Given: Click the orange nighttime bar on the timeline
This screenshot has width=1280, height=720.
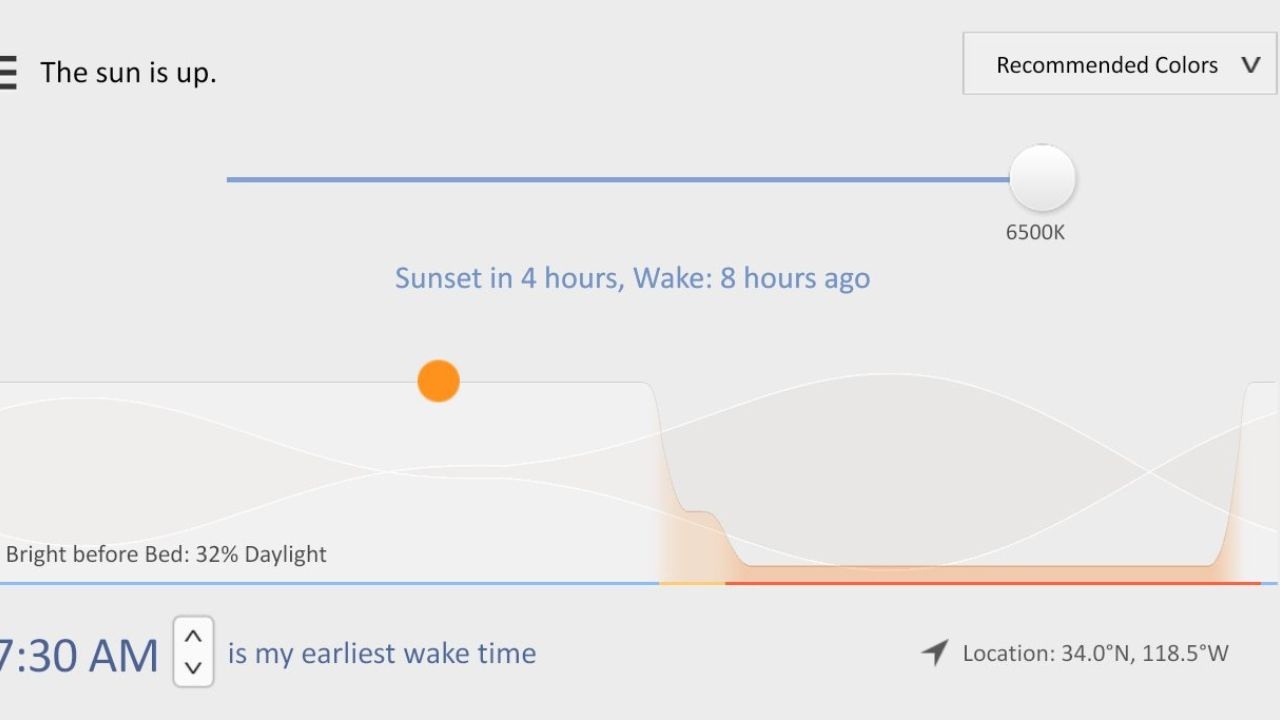Looking at the screenshot, I should pyautogui.click(x=990, y=580).
